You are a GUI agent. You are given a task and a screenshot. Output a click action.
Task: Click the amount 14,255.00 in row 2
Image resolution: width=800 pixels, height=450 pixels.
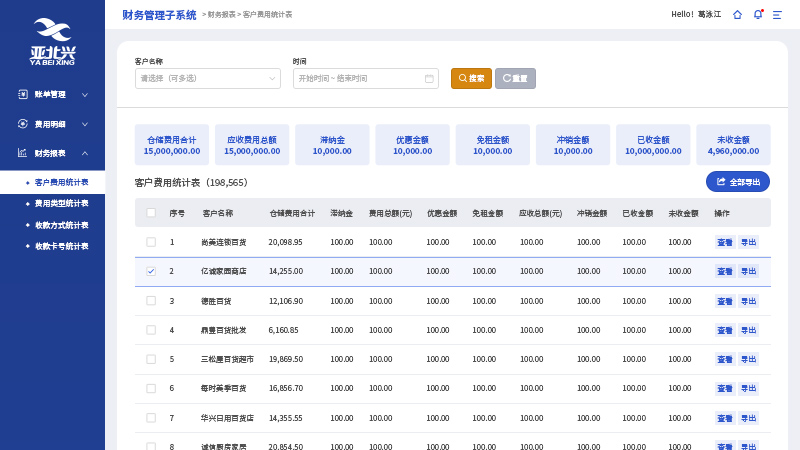tap(286, 271)
